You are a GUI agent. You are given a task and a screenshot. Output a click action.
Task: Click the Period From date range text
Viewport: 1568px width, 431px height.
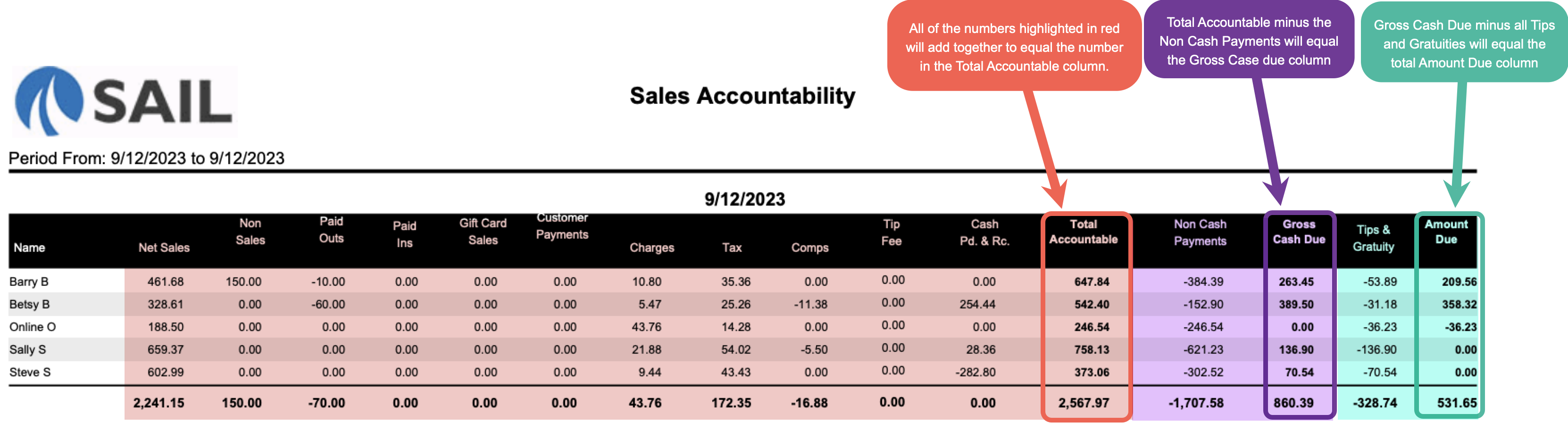146,158
